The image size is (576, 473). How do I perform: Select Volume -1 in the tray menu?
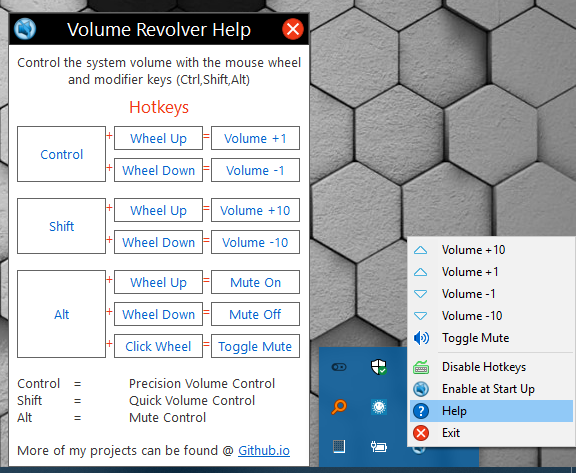coord(491,294)
